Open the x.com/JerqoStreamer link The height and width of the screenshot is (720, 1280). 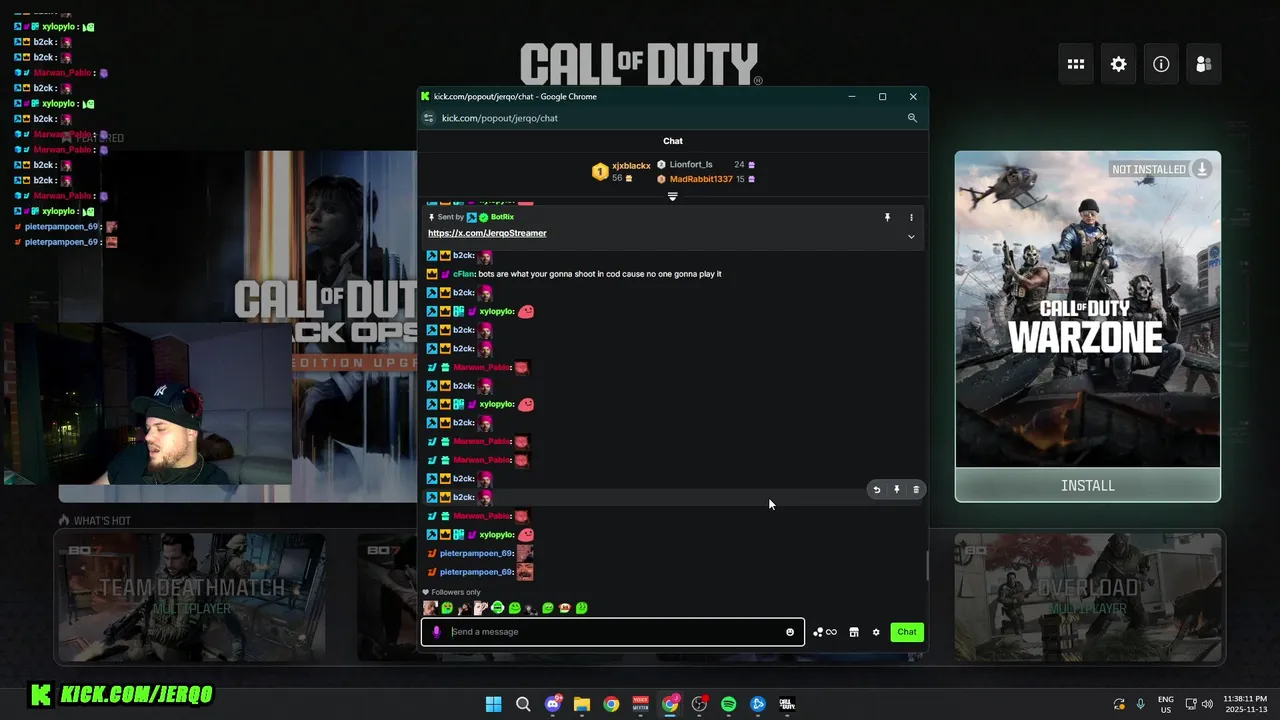[x=487, y=233]
